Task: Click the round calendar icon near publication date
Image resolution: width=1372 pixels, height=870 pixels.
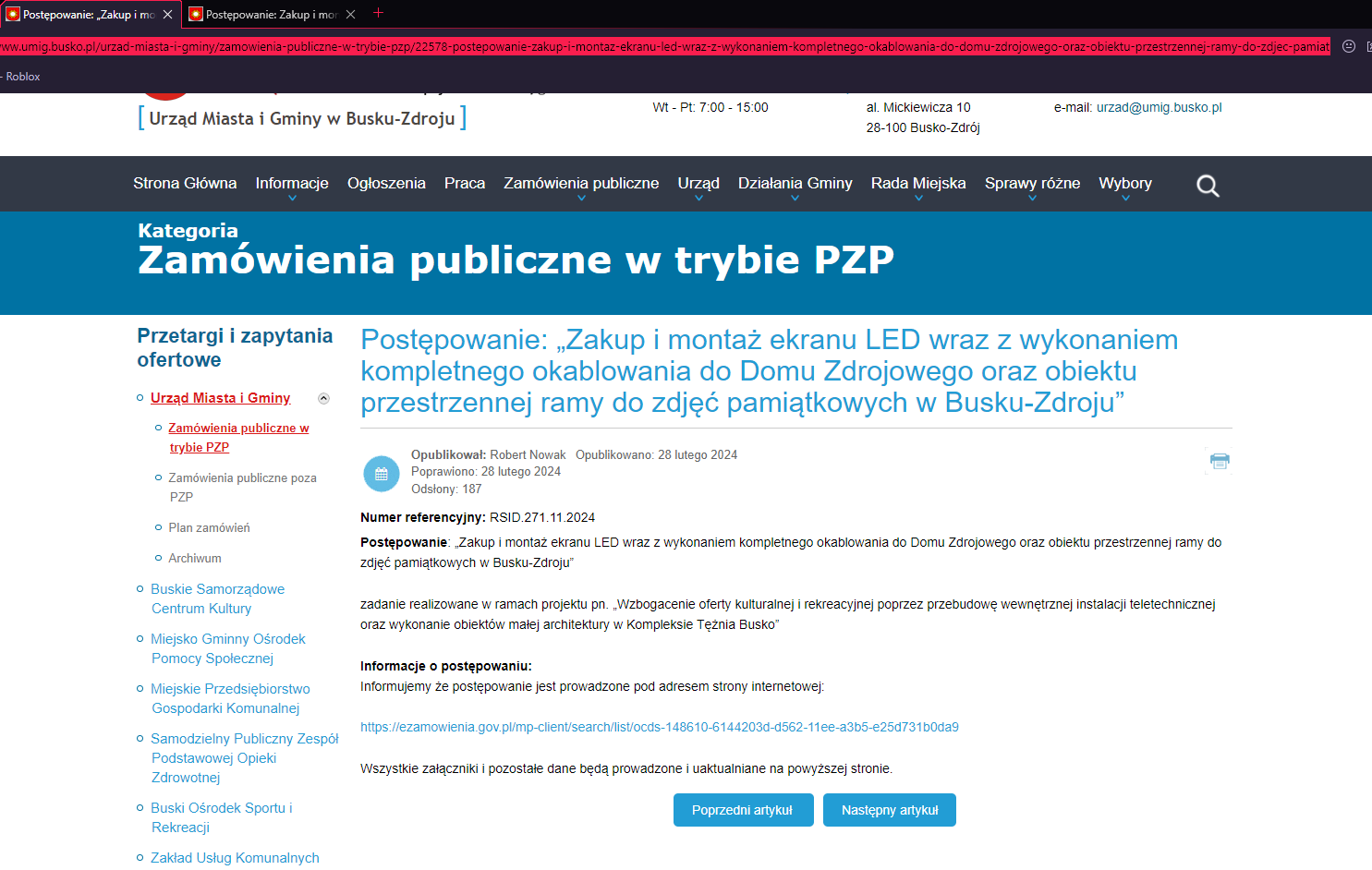Action: click(382, 474)
